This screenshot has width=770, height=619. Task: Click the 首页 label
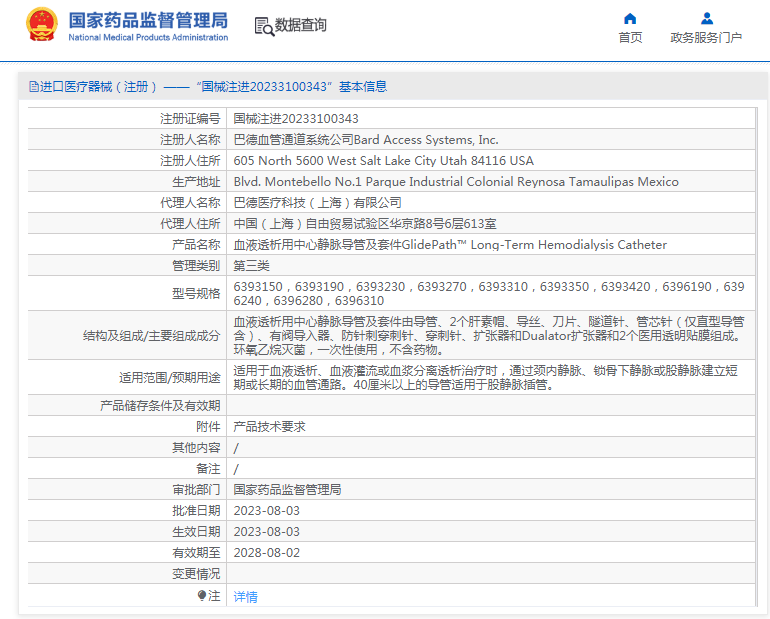coord(630,37)
